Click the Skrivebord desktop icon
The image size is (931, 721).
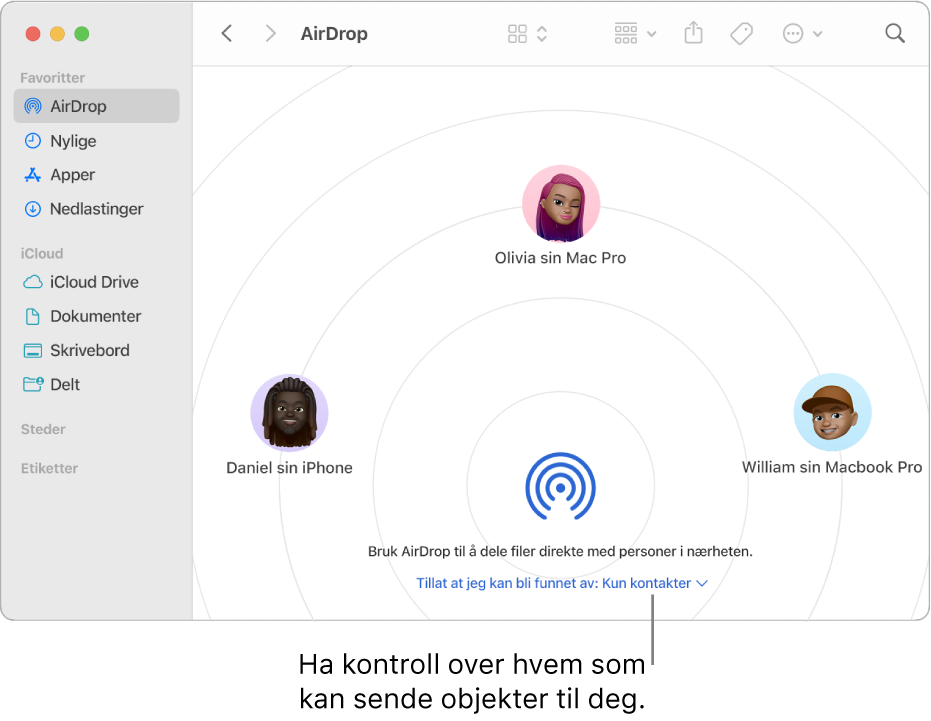click(x=33, y=350)
